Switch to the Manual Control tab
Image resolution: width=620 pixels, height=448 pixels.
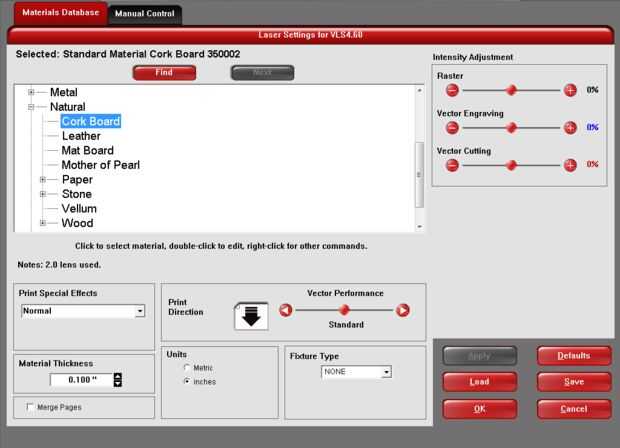pos(145,14)
